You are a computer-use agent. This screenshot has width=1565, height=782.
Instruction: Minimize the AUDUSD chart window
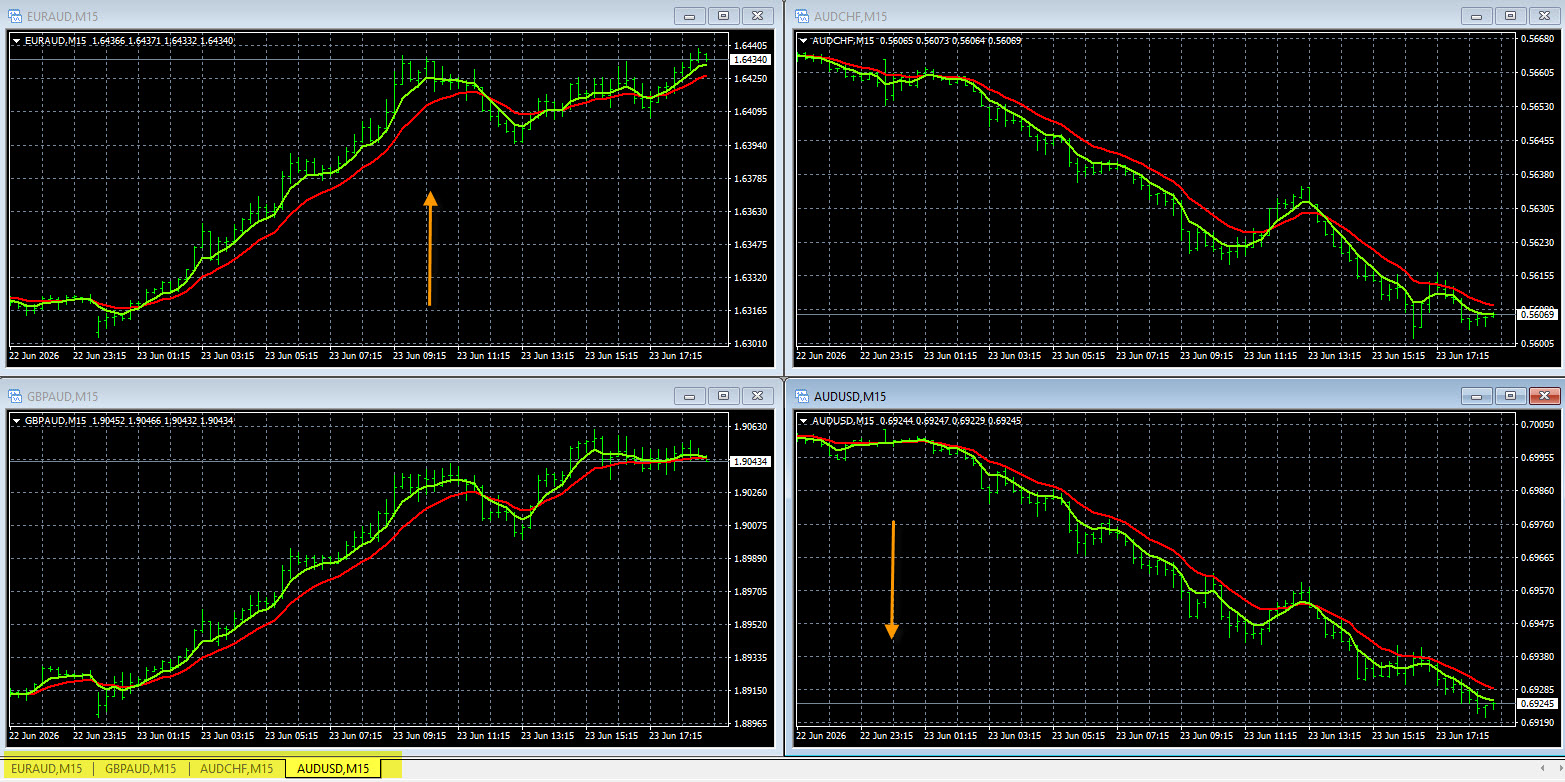tap(1476, 396)
